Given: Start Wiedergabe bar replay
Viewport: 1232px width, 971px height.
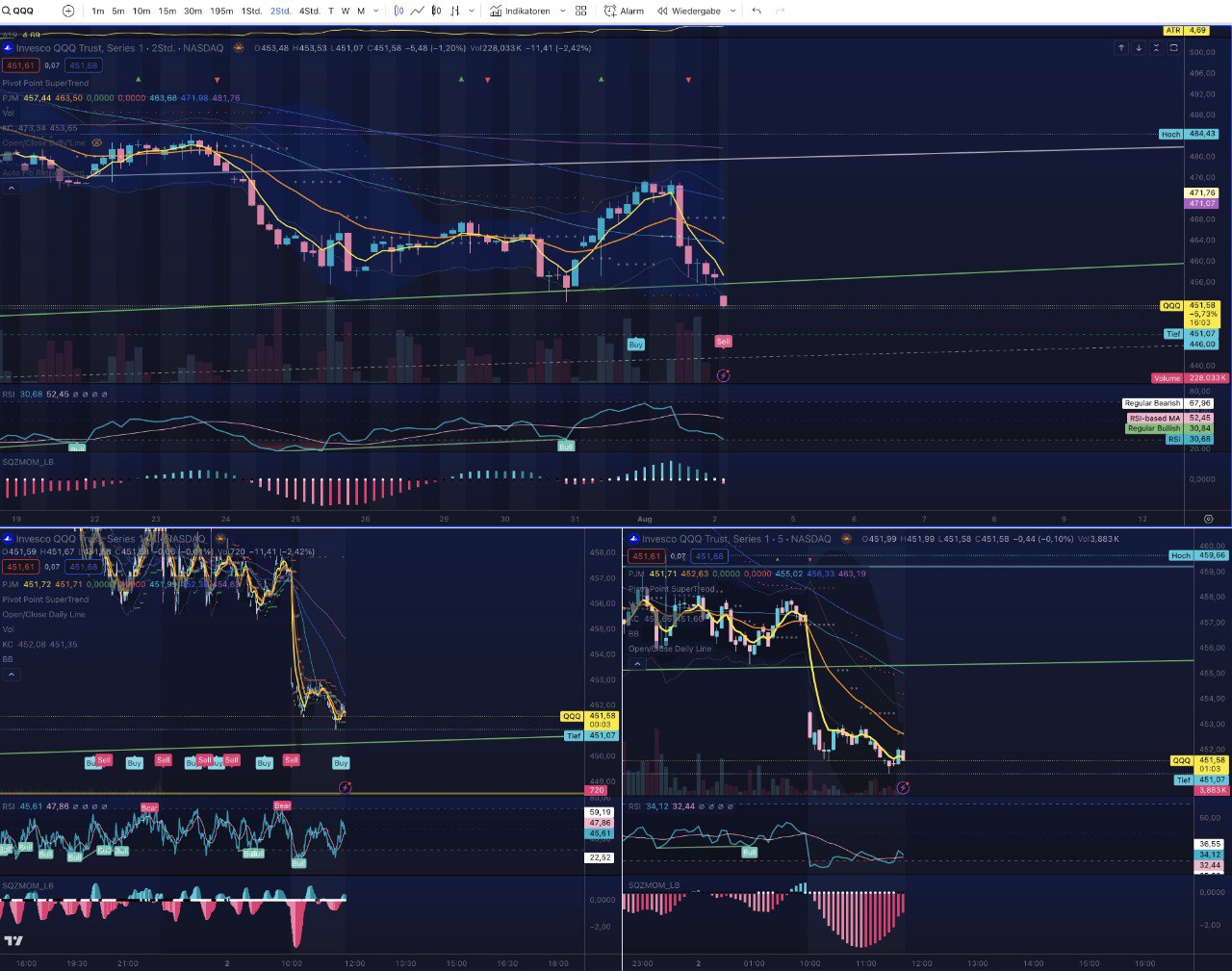Looking at the screenshot, I should pyautogui.click(x=689, y=11).
